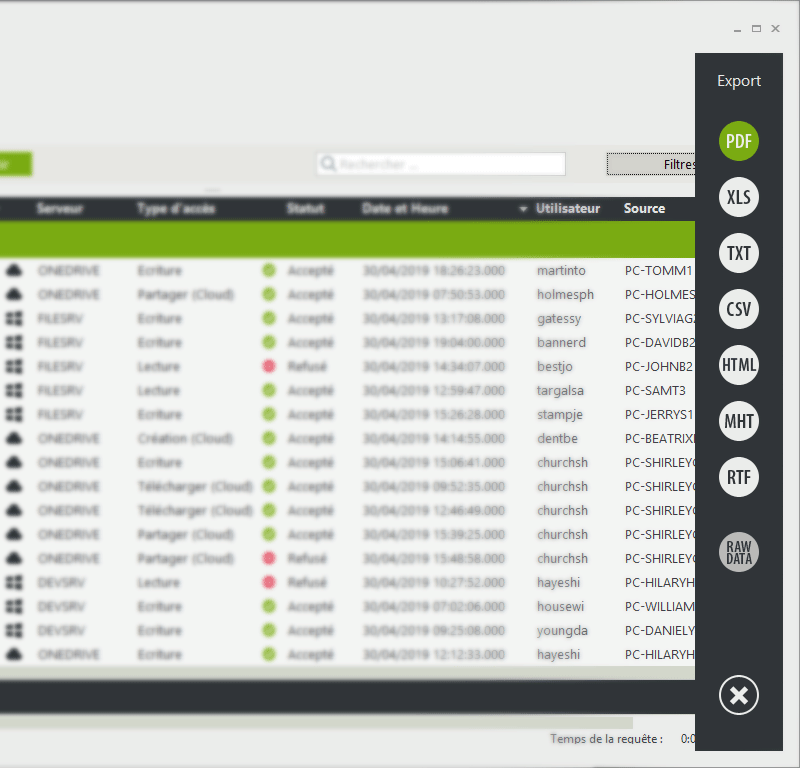800x768 pixels.
Task: Export the report as PDF
Action: pos(739,141)
